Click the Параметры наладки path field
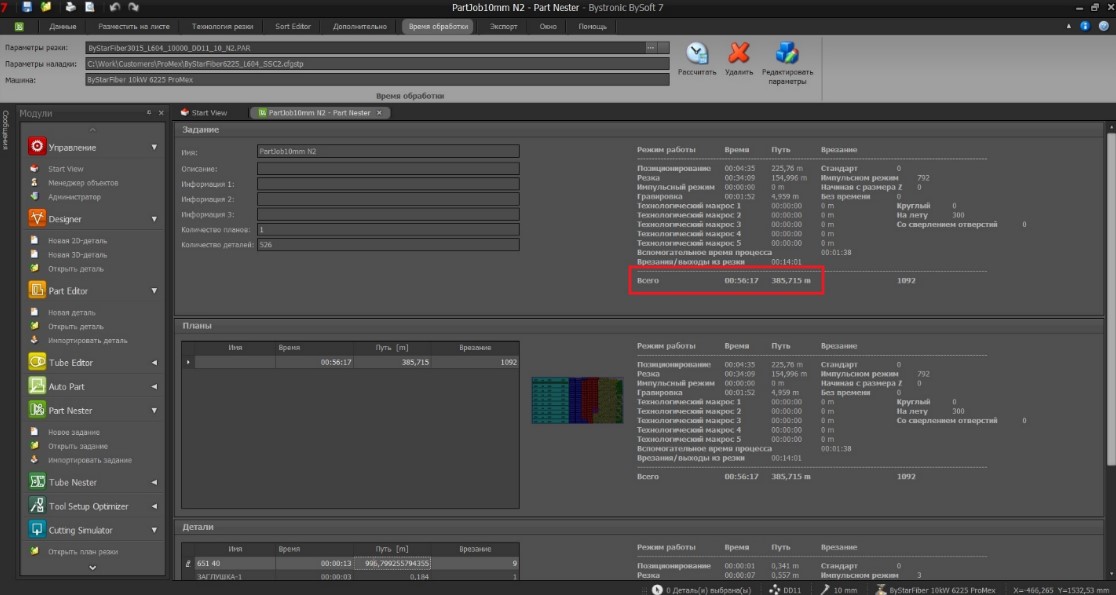1116x595 pixels. click(377, 63)
